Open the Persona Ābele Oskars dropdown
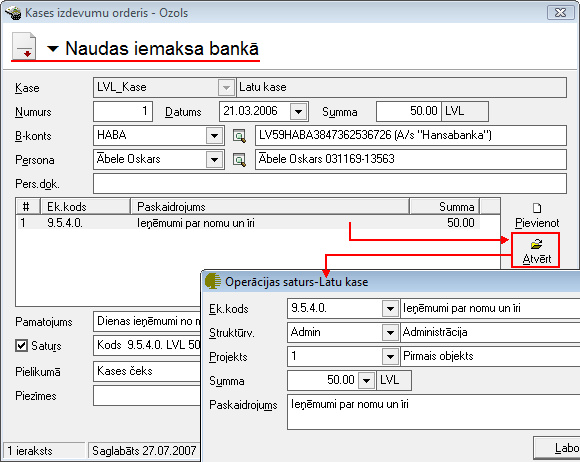The width and height of the screenshot is (580, 462). coord(215,160)
